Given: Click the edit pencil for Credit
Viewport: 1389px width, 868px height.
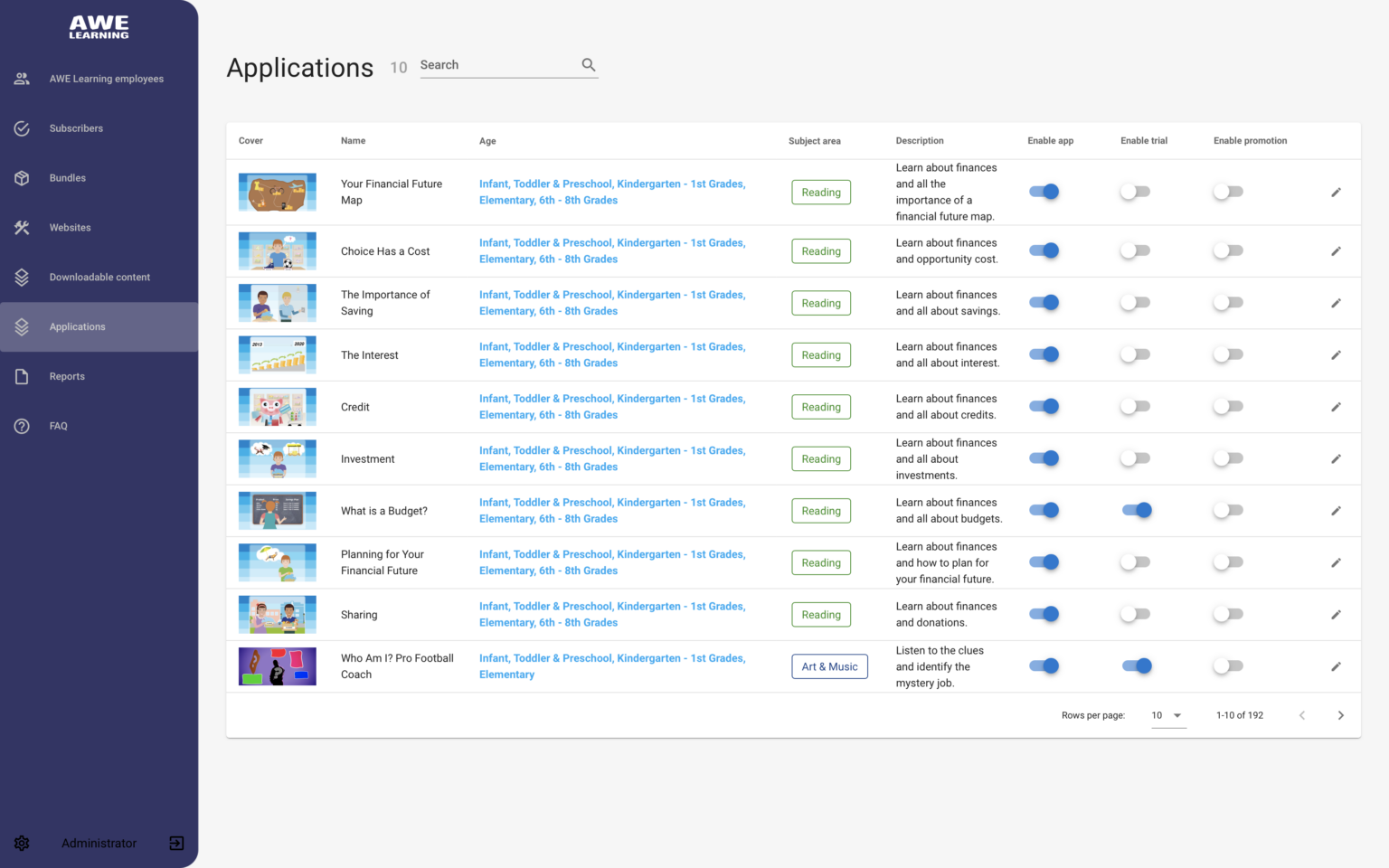Looking at the screenshot, I should click(1336, 407).
